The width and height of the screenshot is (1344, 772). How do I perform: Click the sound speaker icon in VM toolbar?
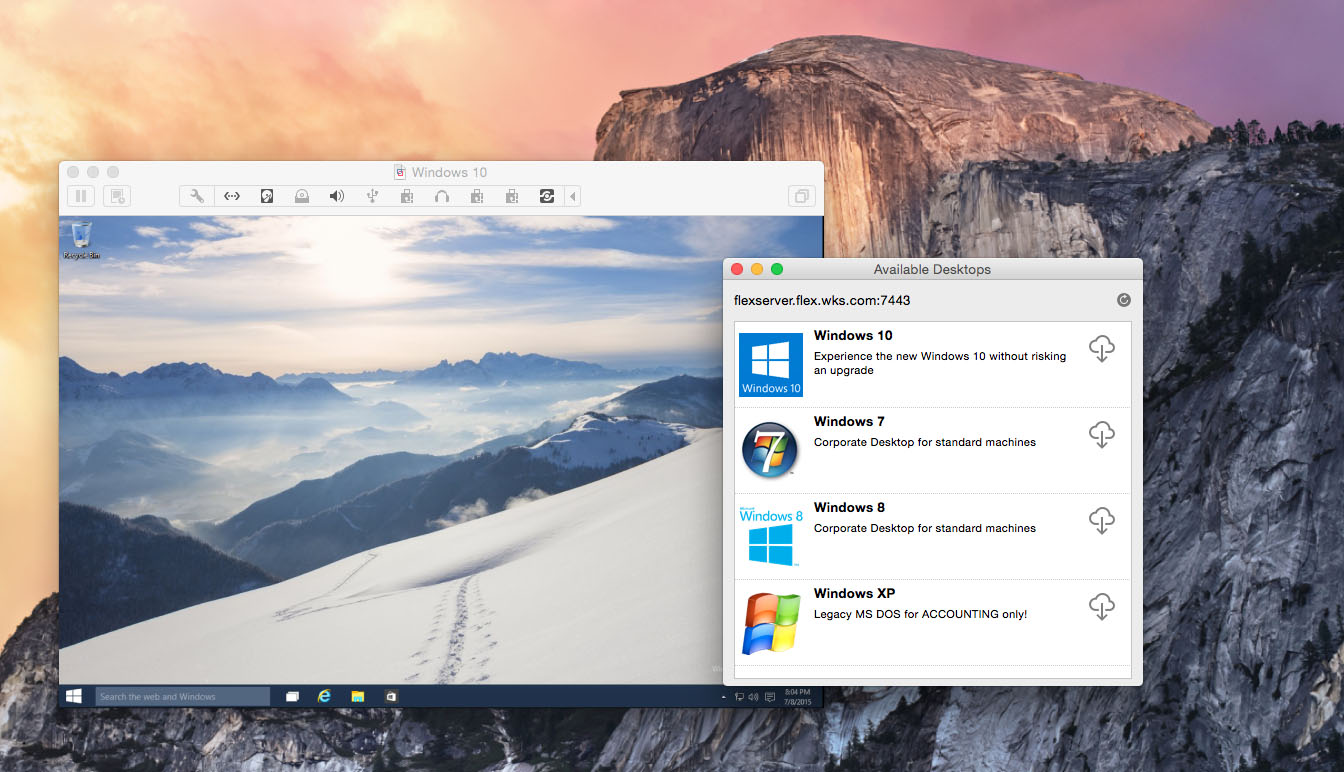click(x=337, y=196)
